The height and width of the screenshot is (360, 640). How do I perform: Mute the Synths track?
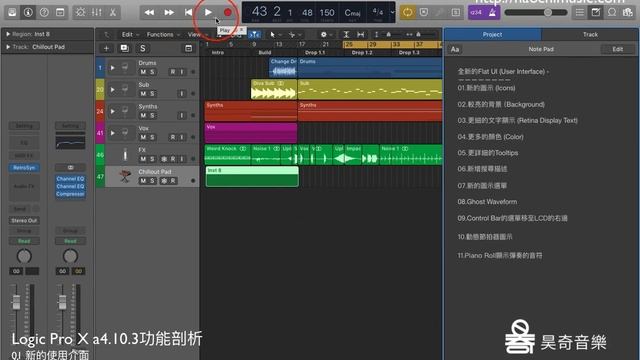click(x=143, y=116)
